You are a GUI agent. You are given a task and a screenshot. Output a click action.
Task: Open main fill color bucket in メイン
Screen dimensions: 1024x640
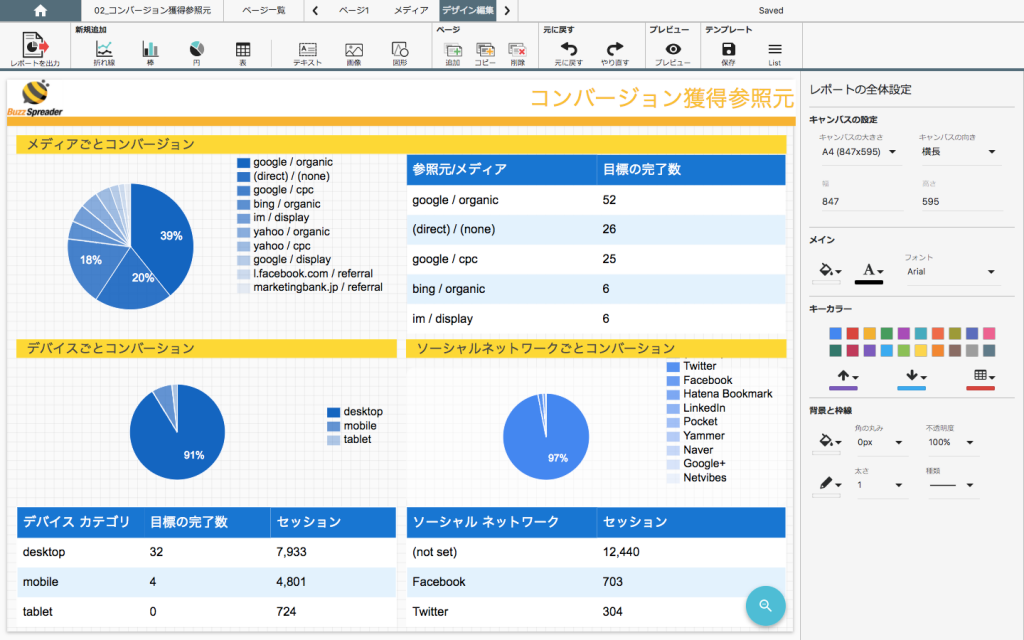829,270
